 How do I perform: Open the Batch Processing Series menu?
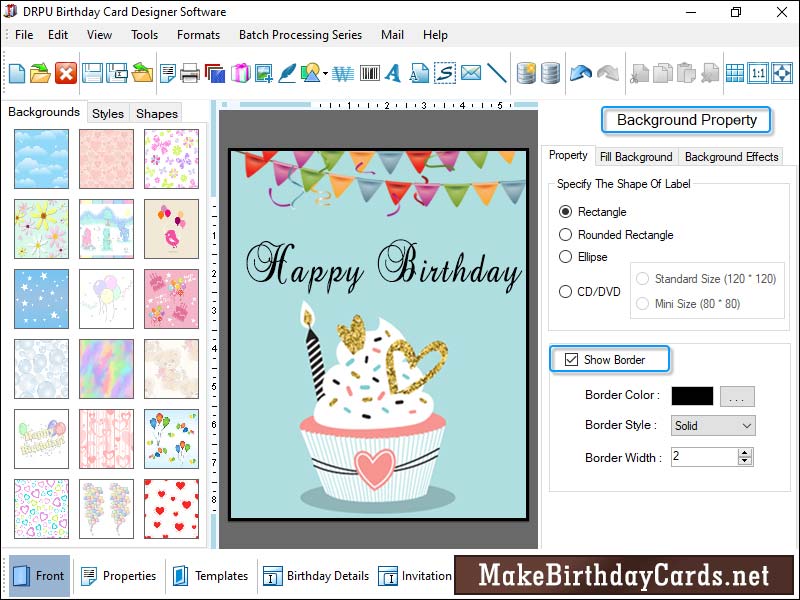click(x=300, y=35)
